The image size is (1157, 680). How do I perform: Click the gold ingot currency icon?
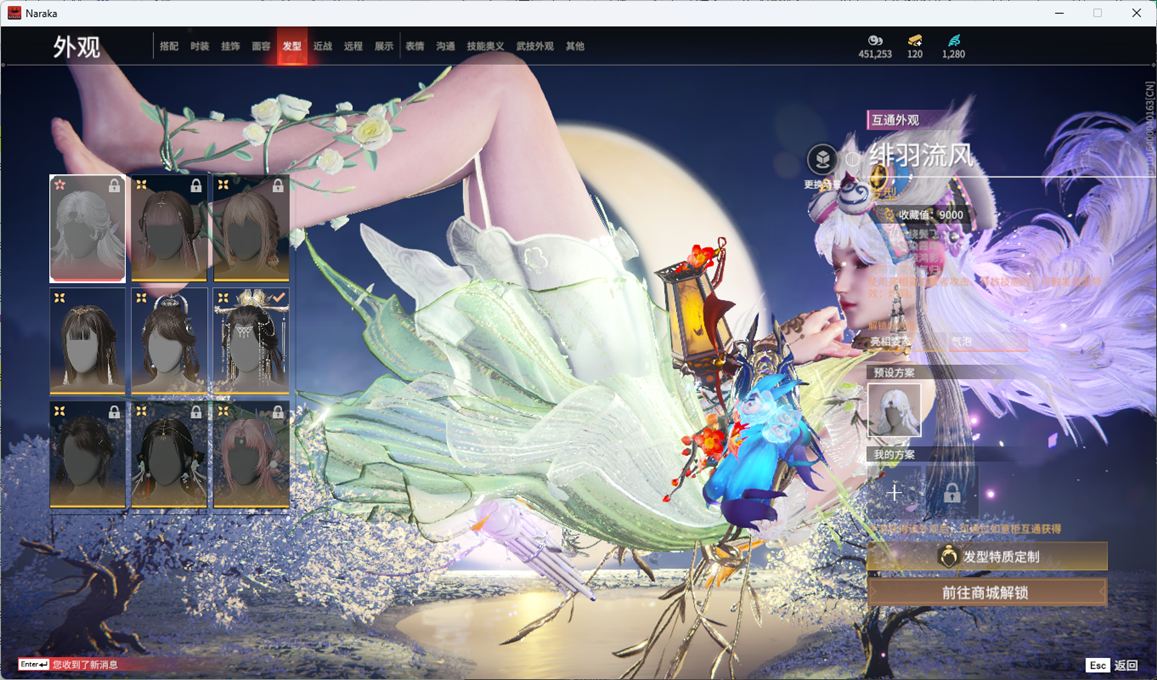click(915, 40)
